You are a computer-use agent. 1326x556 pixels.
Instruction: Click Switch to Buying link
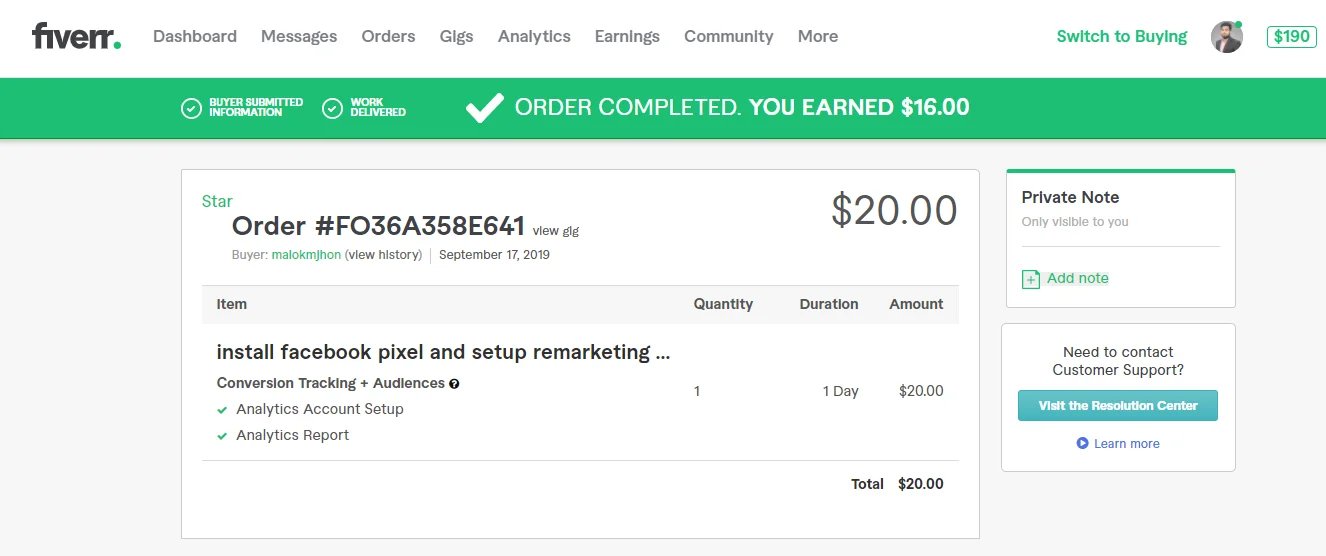pos(1121,36)
